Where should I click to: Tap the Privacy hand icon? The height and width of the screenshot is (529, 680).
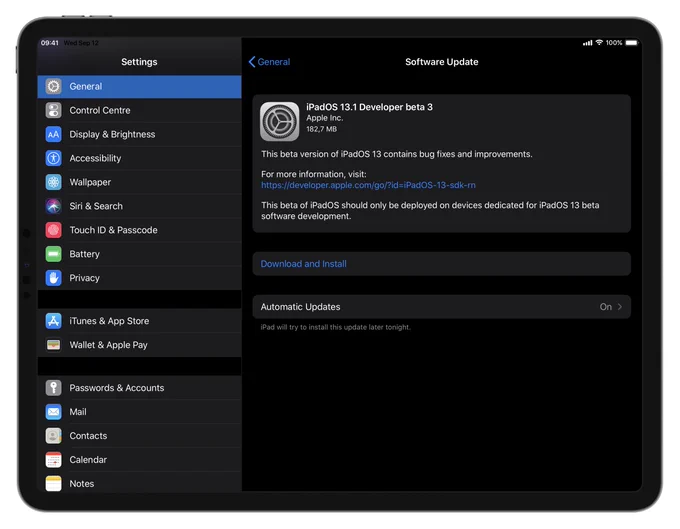[x=53, y=278]
